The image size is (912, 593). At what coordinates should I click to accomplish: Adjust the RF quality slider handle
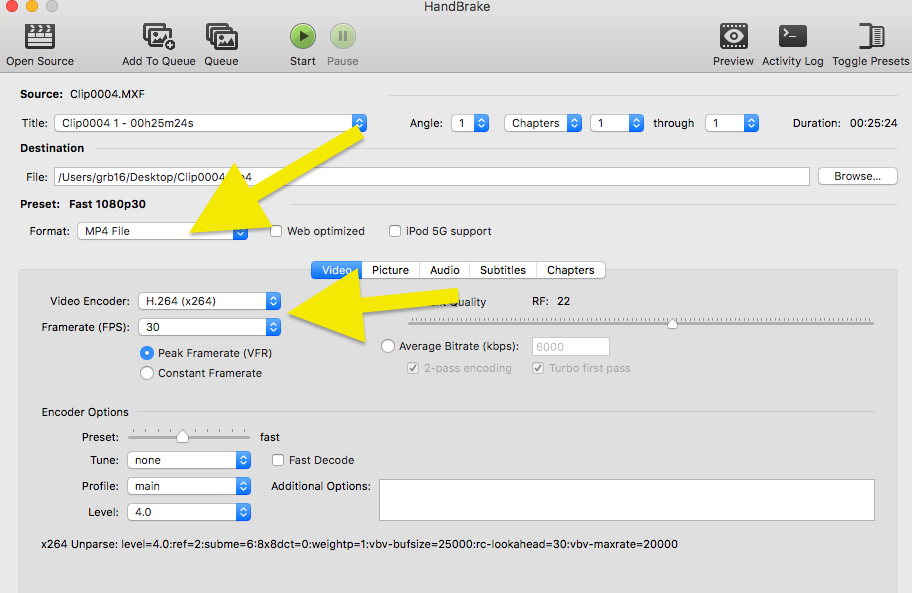[672, 323]
